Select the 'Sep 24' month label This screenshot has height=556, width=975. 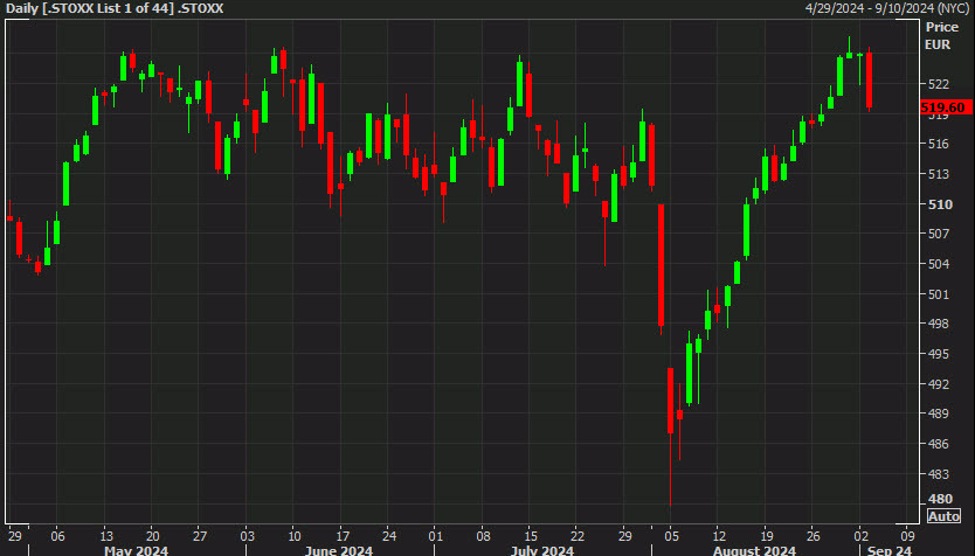887,550
